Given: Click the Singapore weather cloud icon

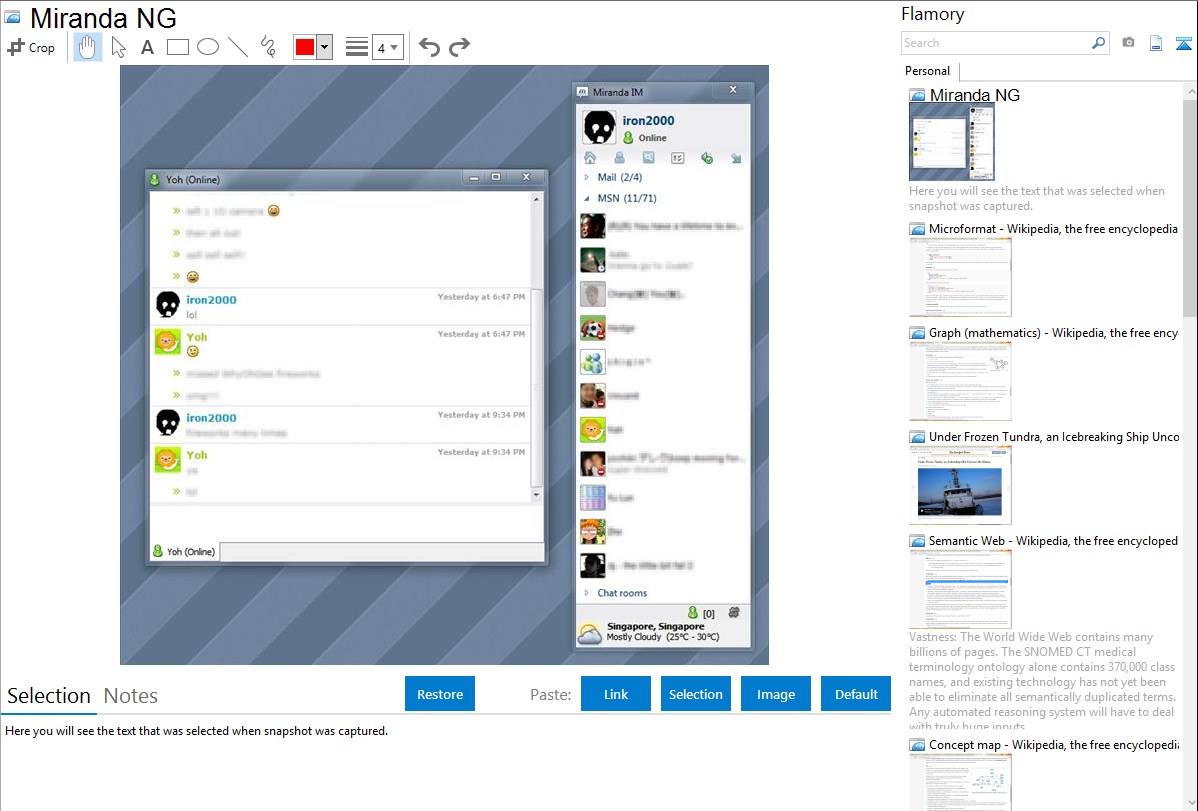Looking at the screenshot, I should pos(589,633).
